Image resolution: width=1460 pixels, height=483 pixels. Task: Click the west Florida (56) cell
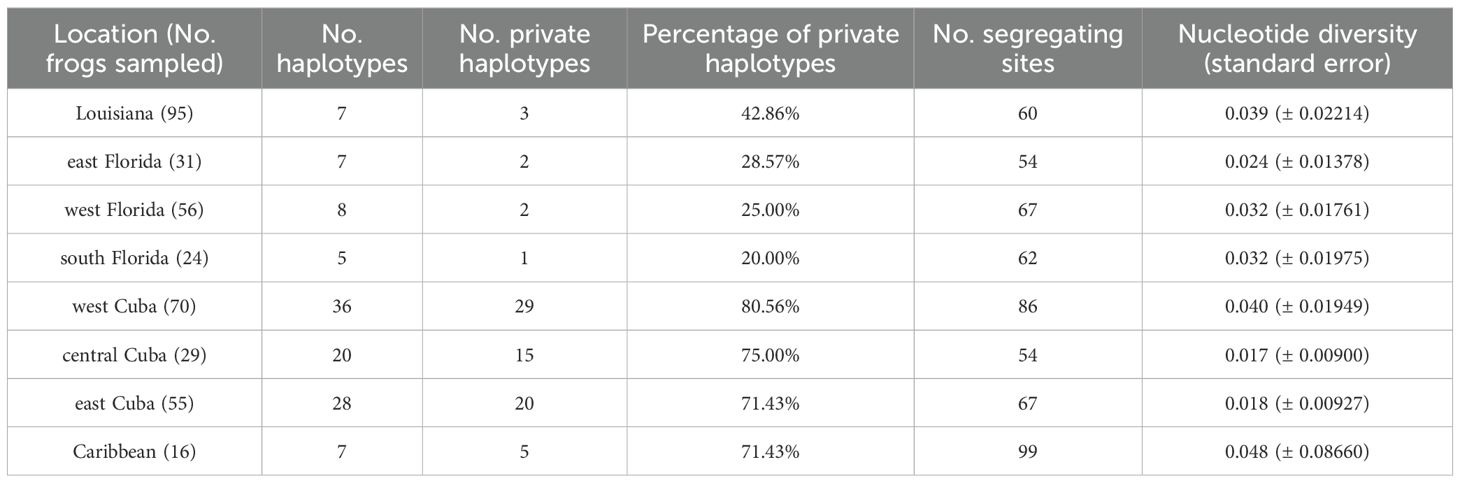(x=134, y=210)
